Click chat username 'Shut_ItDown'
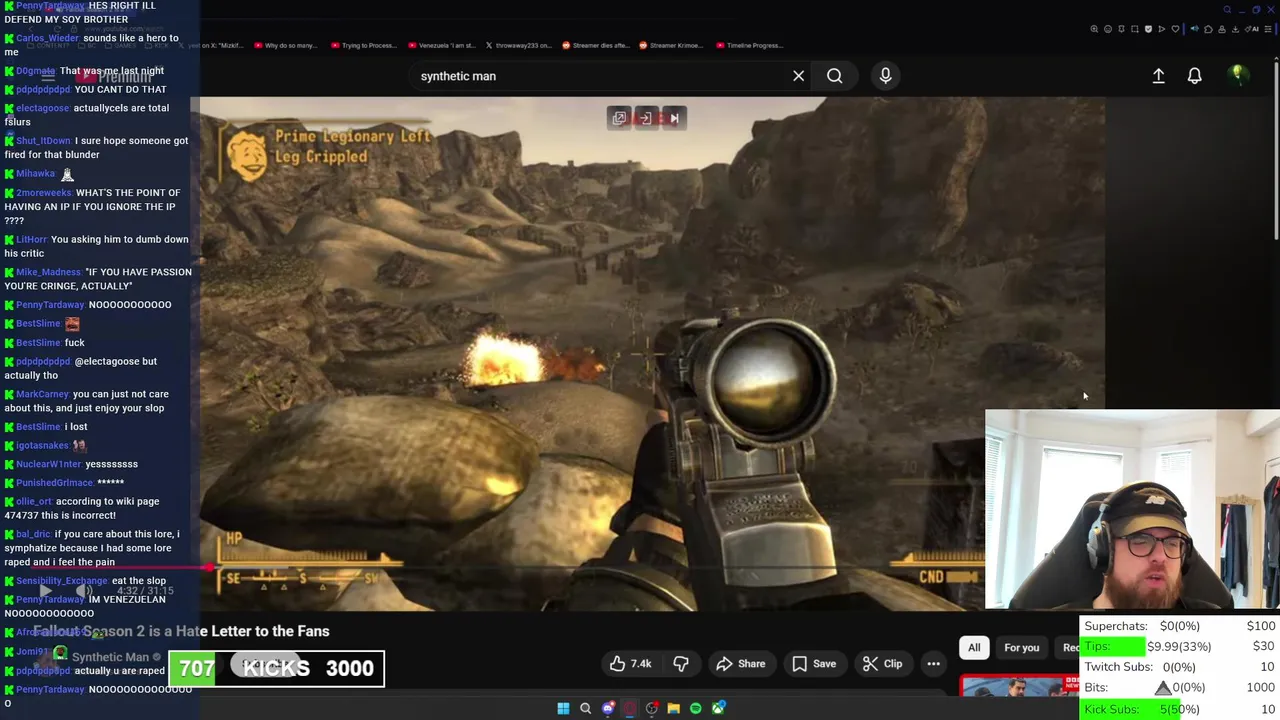 point(43,141)
